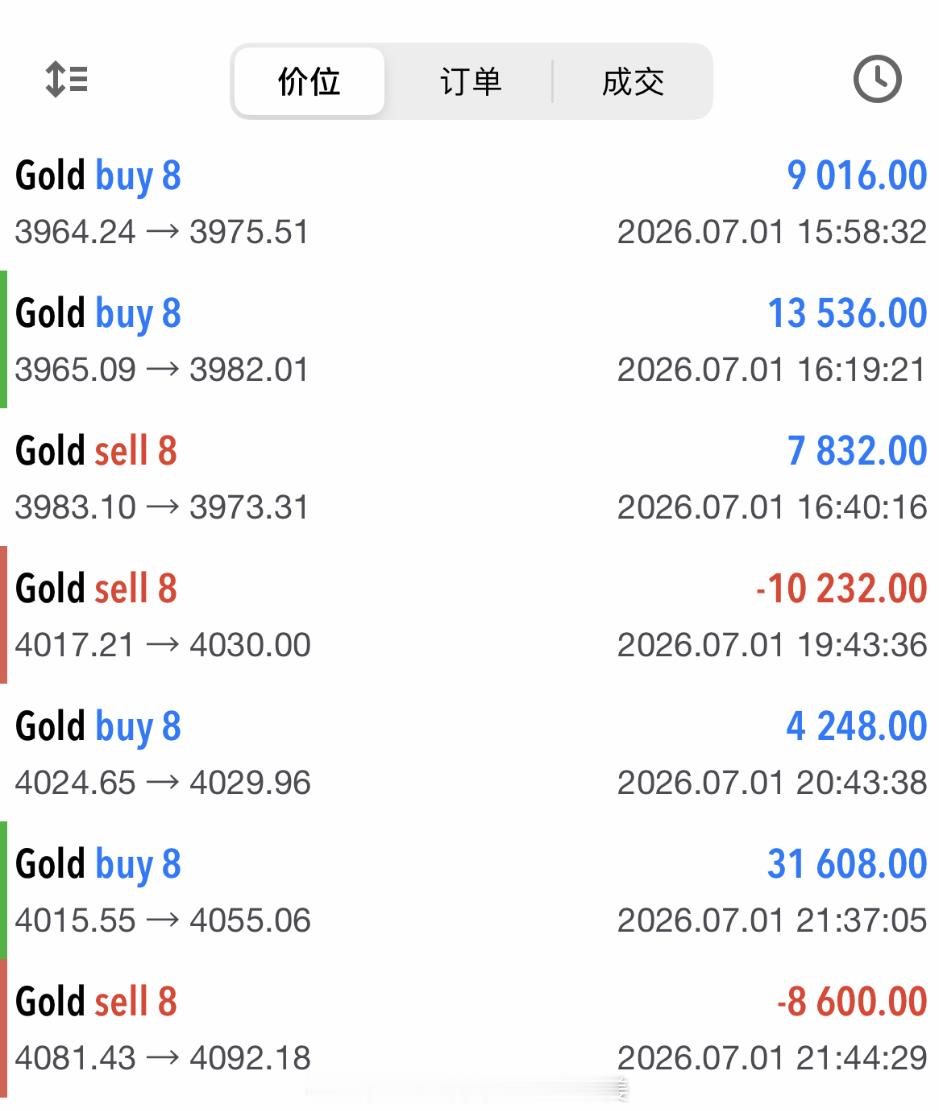
Task: Open Gold sell trade 3983.10 → 3973.31
Action: (x=469, y=477)
